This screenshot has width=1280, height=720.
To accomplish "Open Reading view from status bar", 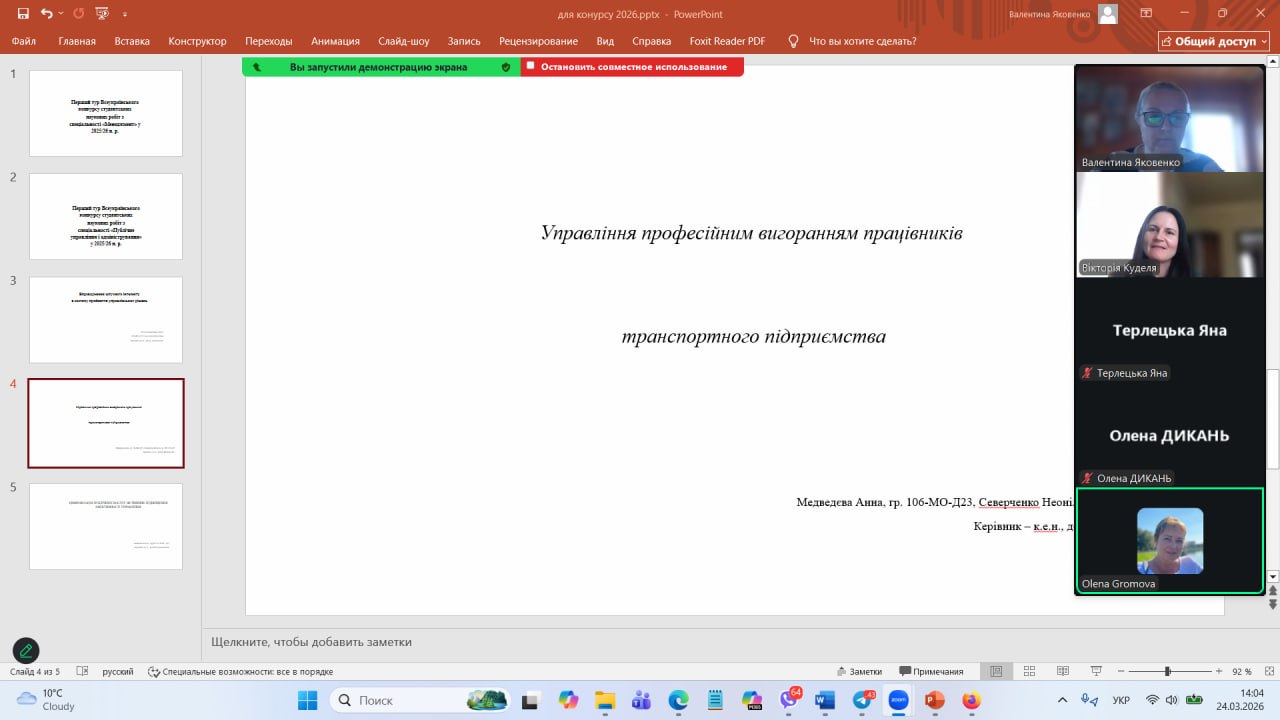I will click(1064, 671).
